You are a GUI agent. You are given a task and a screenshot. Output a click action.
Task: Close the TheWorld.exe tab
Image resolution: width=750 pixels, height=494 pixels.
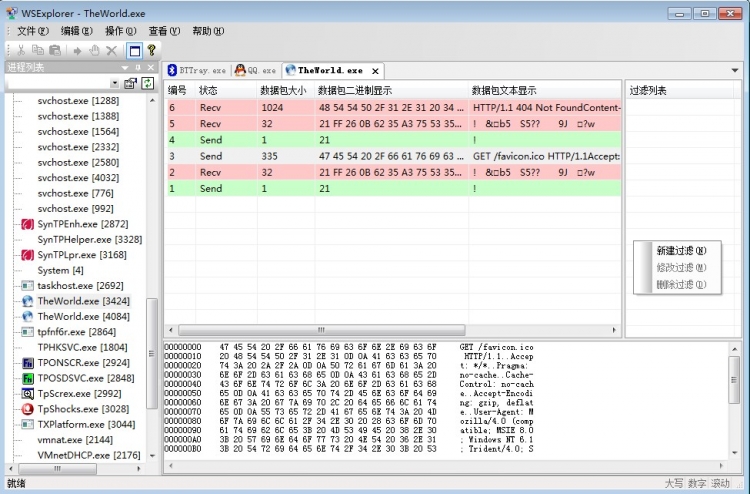point(375,71)
